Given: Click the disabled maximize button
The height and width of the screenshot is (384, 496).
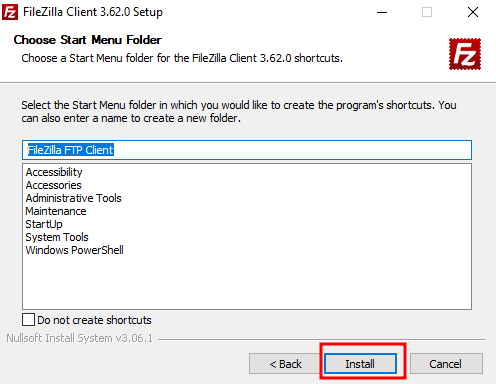Looking at the screenshot, I should [x=427, y=12].
